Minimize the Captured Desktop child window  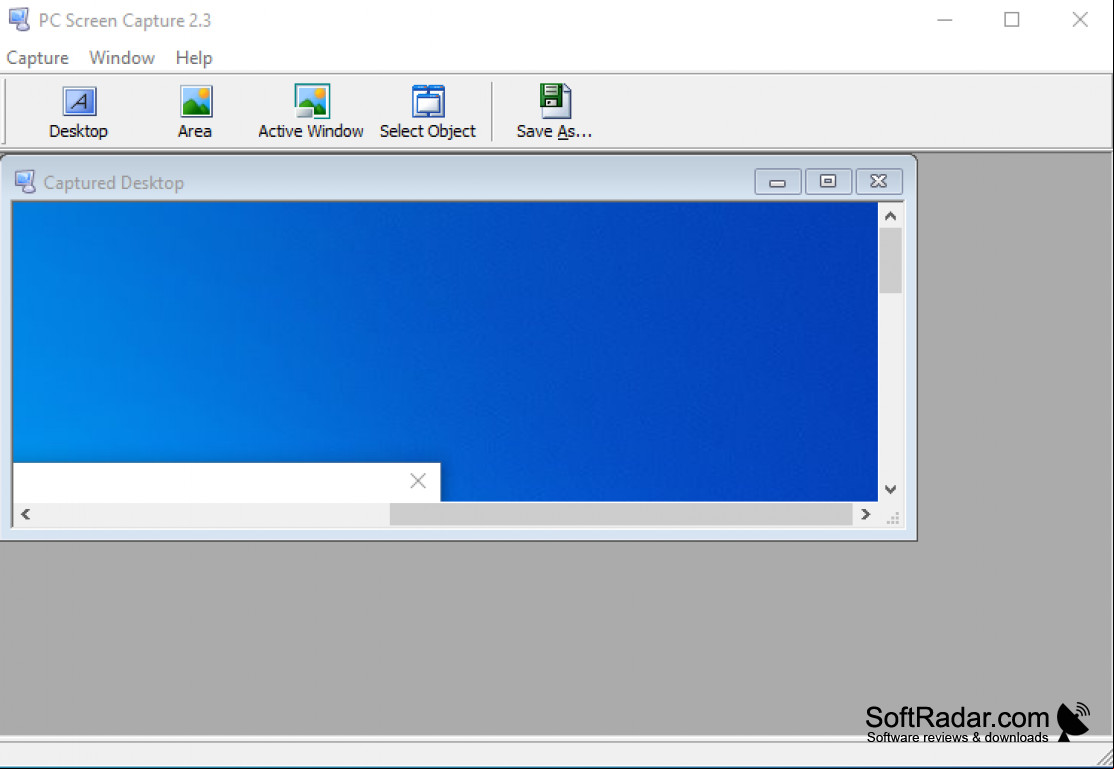pos(778,182)
